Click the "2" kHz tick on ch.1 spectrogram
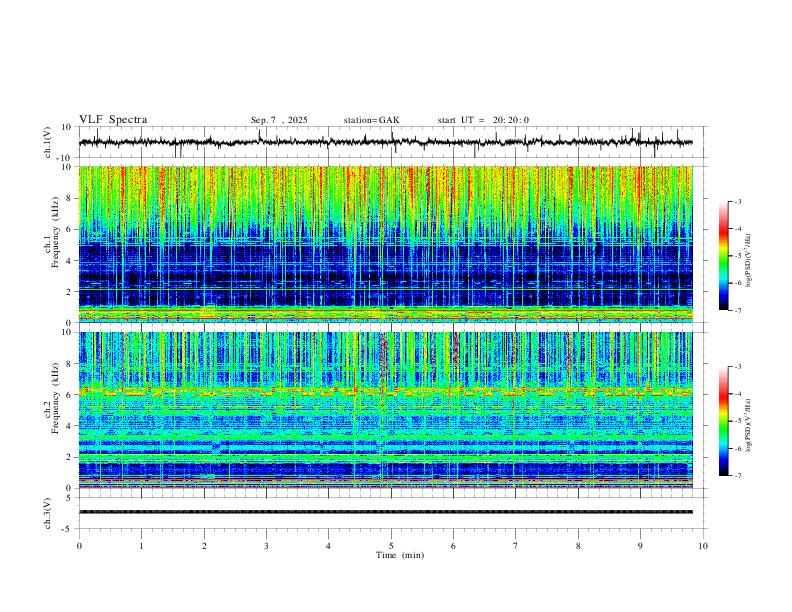This screenshot has width=792, height=612. [x=70, y=291]
